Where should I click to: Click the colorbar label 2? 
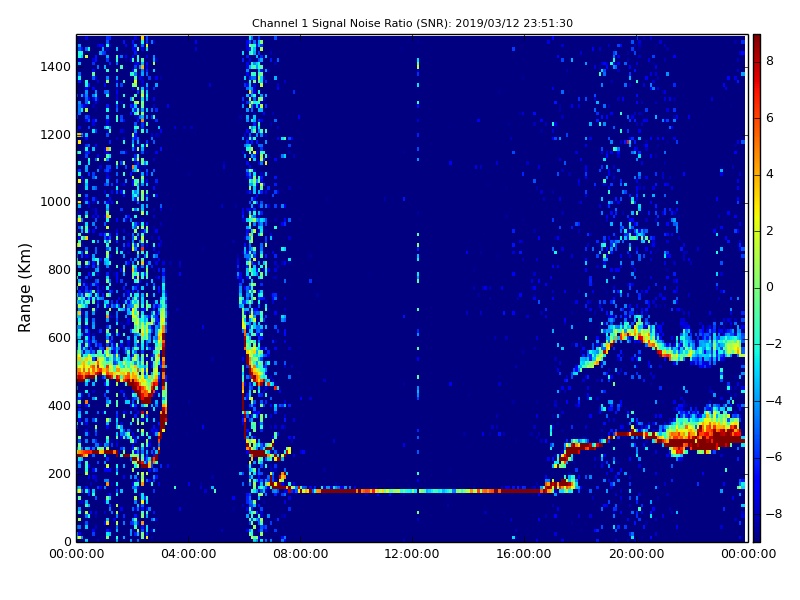click(770, 231)
